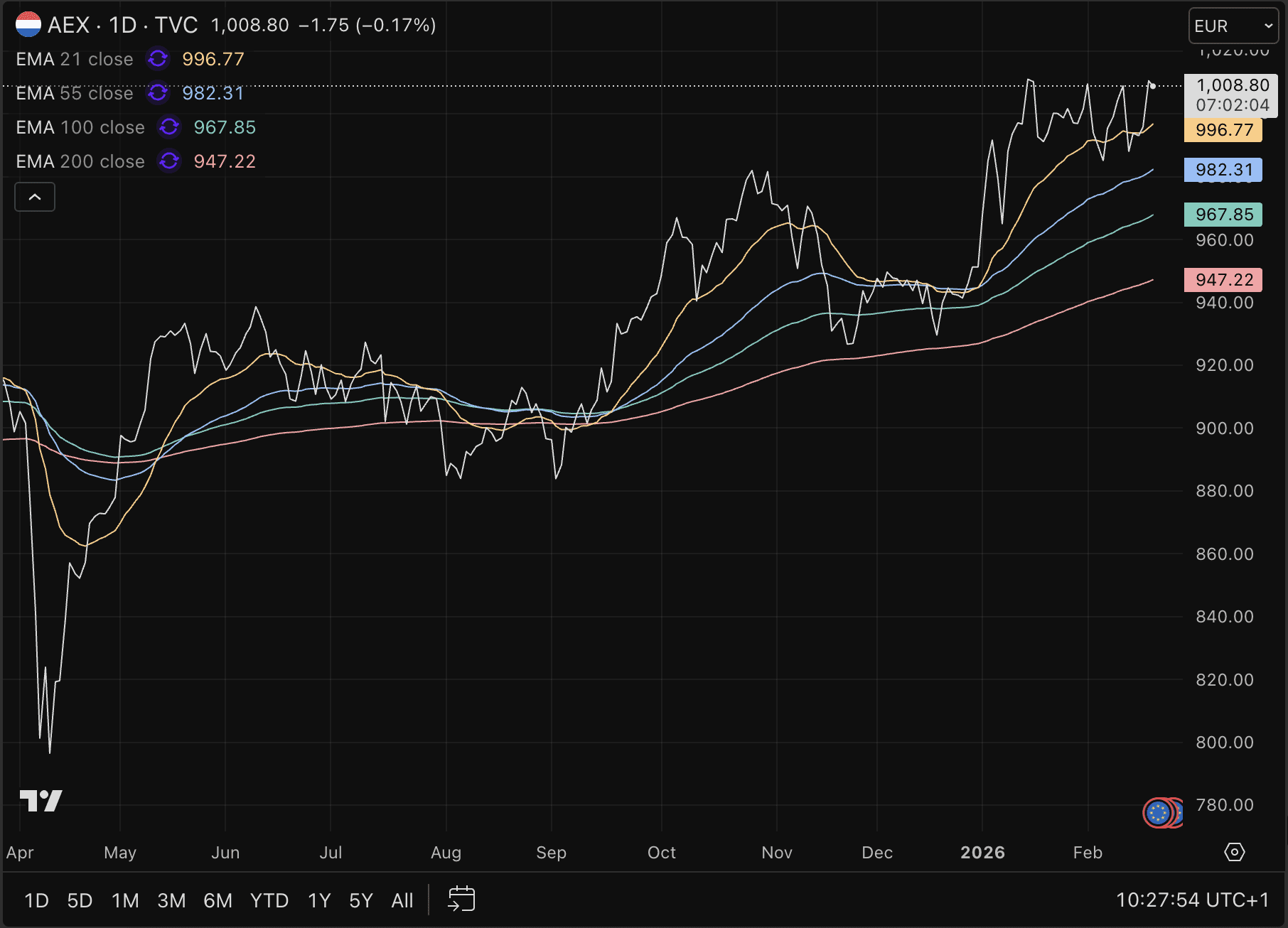Click the EMA 200 close legend label
Screen dimensions: 1288x928
click(80, 161)
